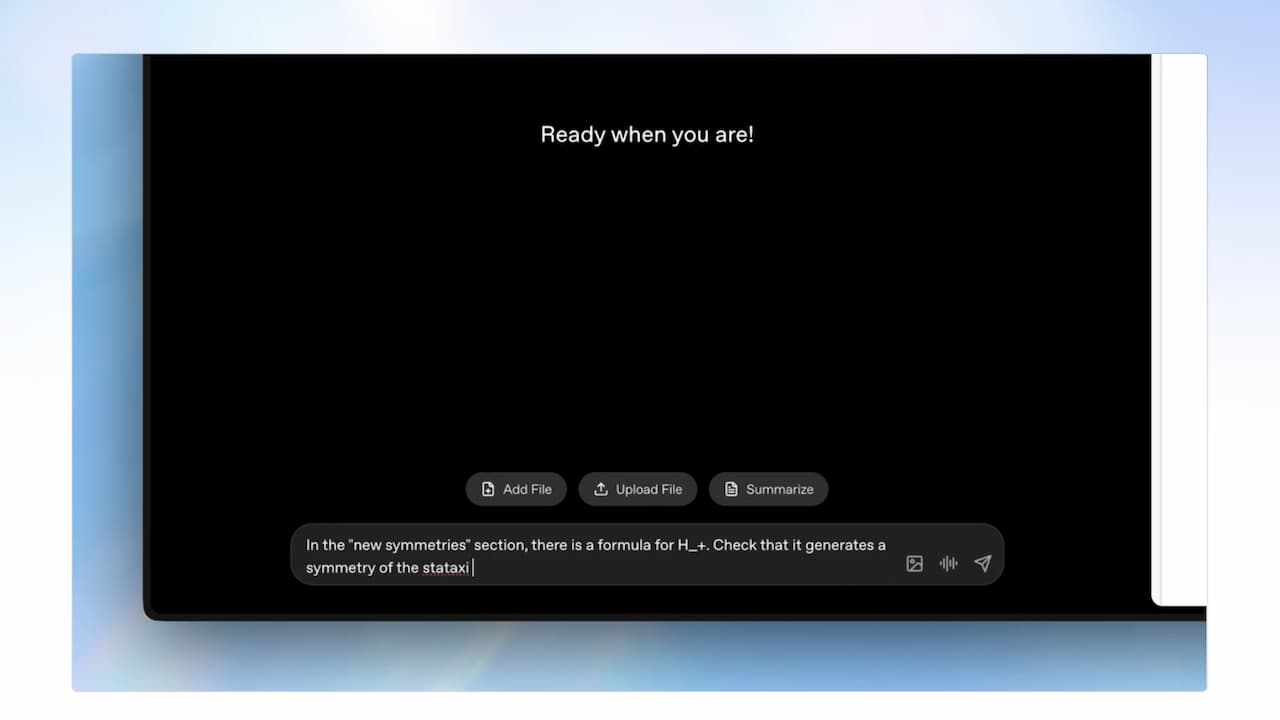Start voice input with the waveform icon
1280x720 pixels.
pyautogui.click(x=948, y=564)
